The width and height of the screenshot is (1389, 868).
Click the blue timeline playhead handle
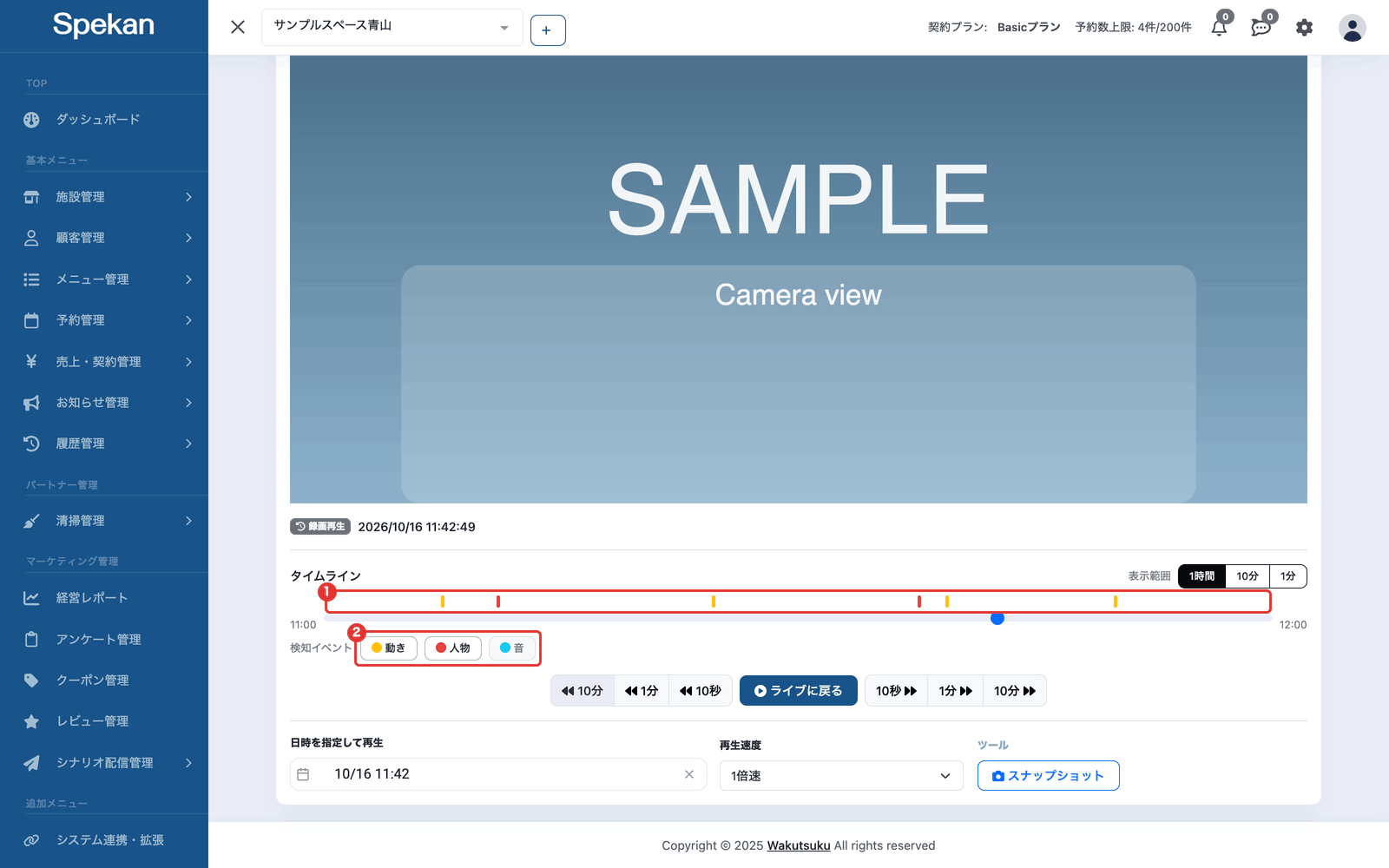pyautogui.click(x=997, y=618)
